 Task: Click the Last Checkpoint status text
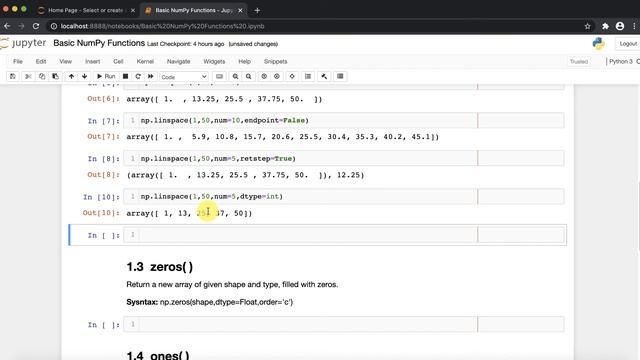pyautogui.click(x=185, y=44)
